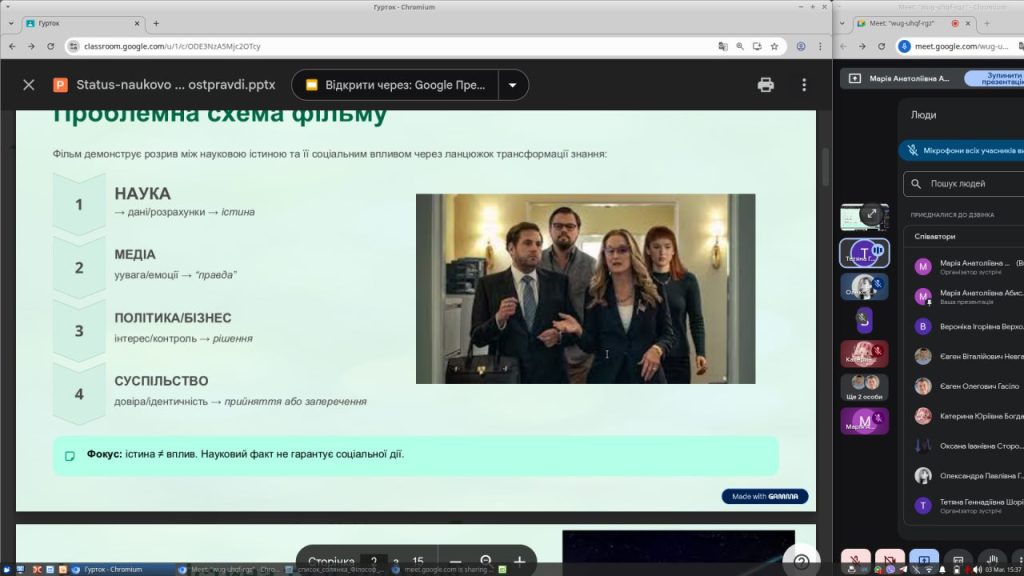Expand the 'Ще 2 особи' participants tile
1024x576 pixels.
point(864,387)
